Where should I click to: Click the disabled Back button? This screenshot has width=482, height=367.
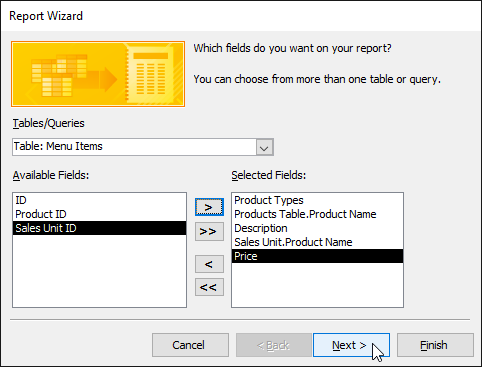274,345
